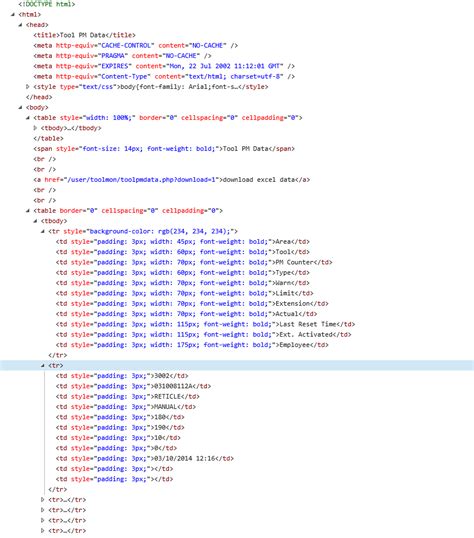This screenshot has height=538, width=474.
Task: Select the td line containing Warn
Action: pyautogui.click(x=183, y=283)
